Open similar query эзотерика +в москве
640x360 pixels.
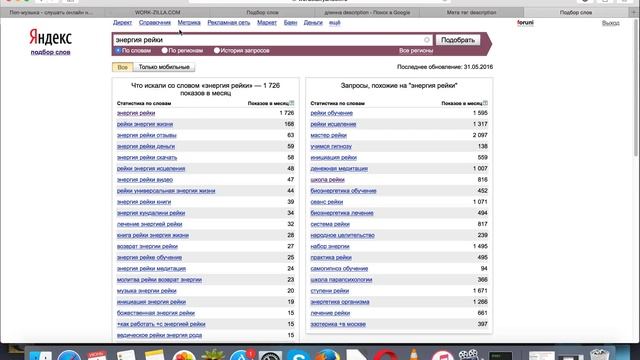(x=338, y=324)
